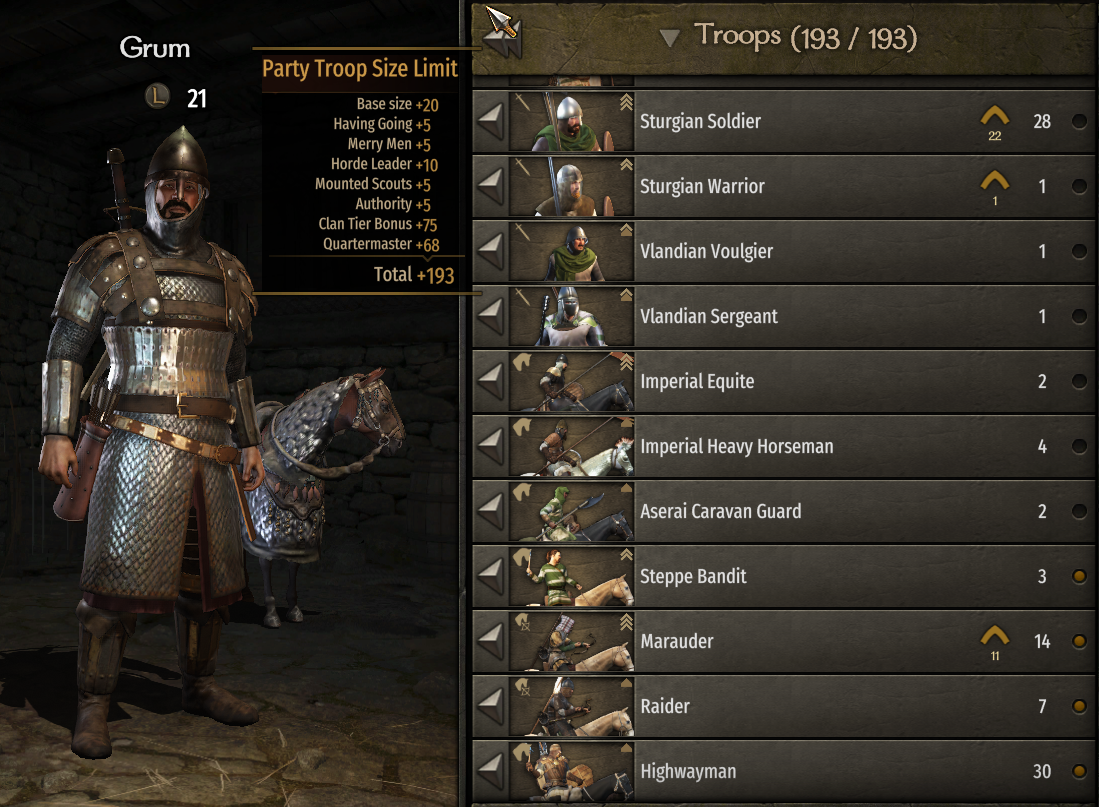Click the transfer arrow for Highwayman

click(491, 771)
